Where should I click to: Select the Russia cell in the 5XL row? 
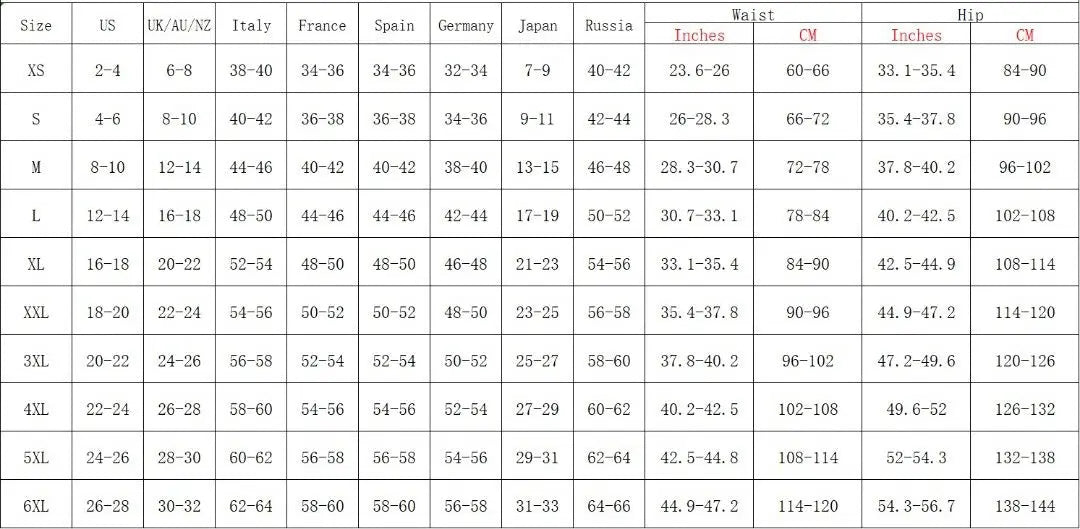pos(609,458)
